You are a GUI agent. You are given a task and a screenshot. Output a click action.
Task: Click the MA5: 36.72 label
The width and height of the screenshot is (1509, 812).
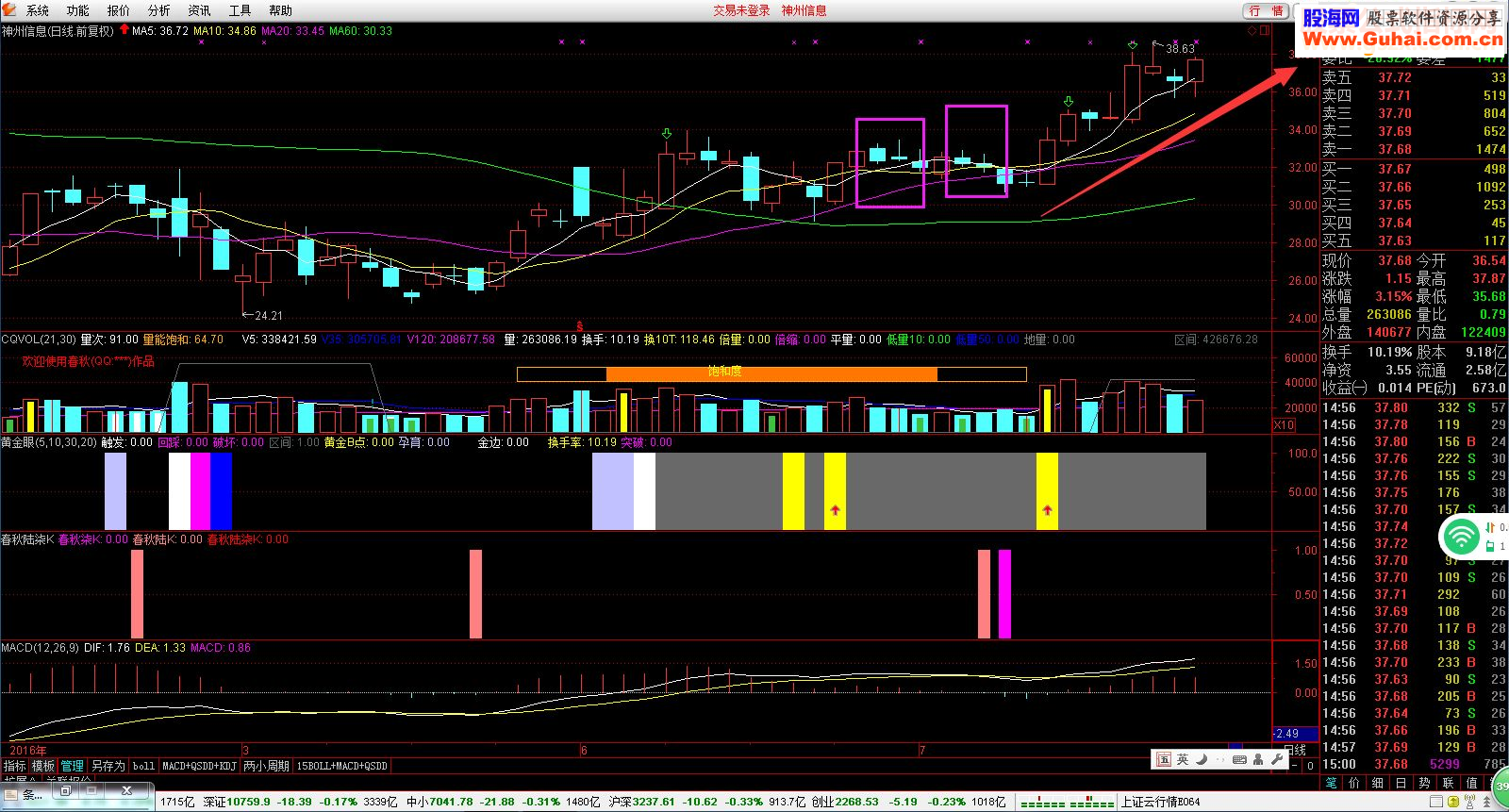click(160, 31)
